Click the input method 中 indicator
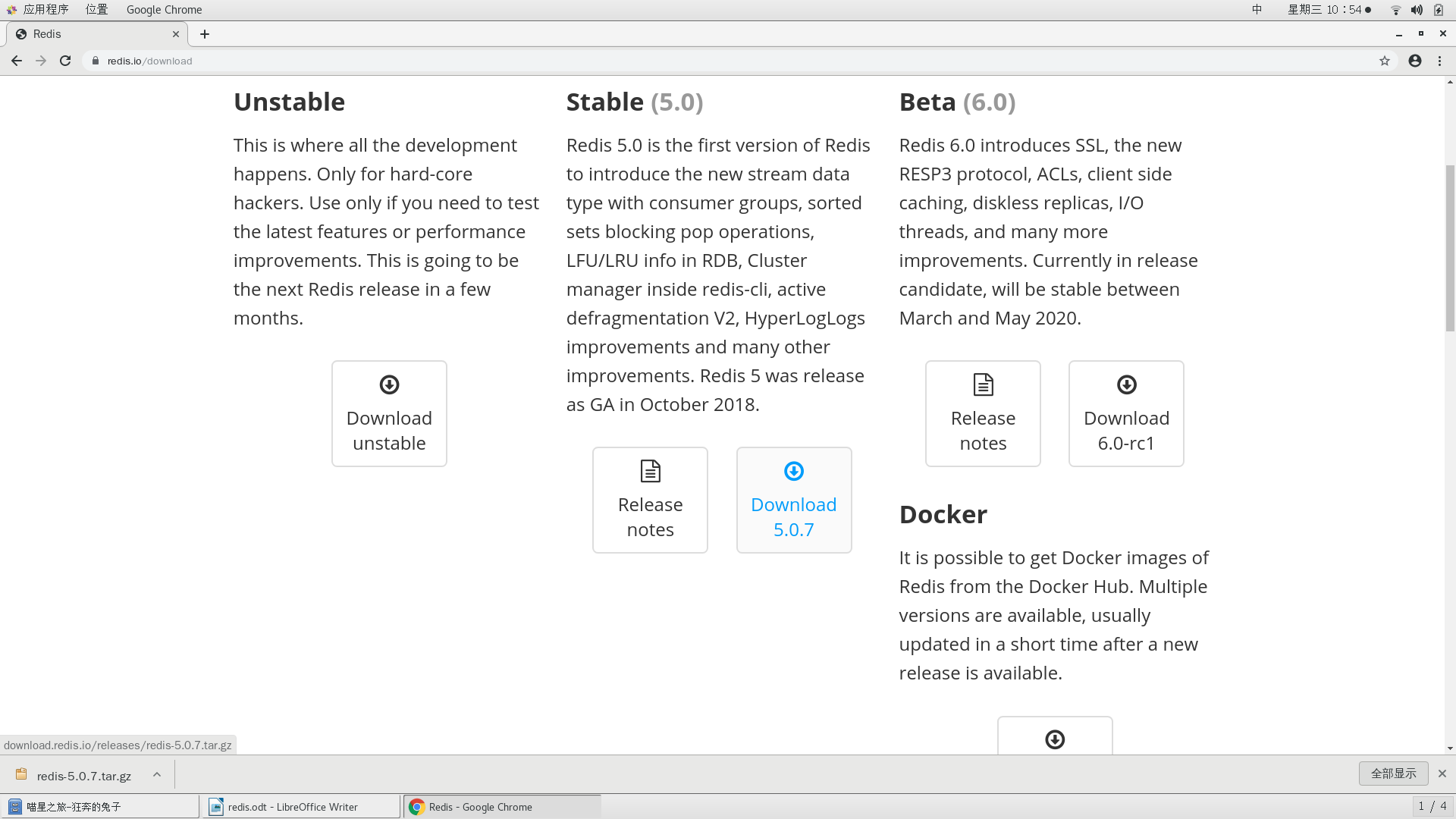 [x=1257, y=10]
